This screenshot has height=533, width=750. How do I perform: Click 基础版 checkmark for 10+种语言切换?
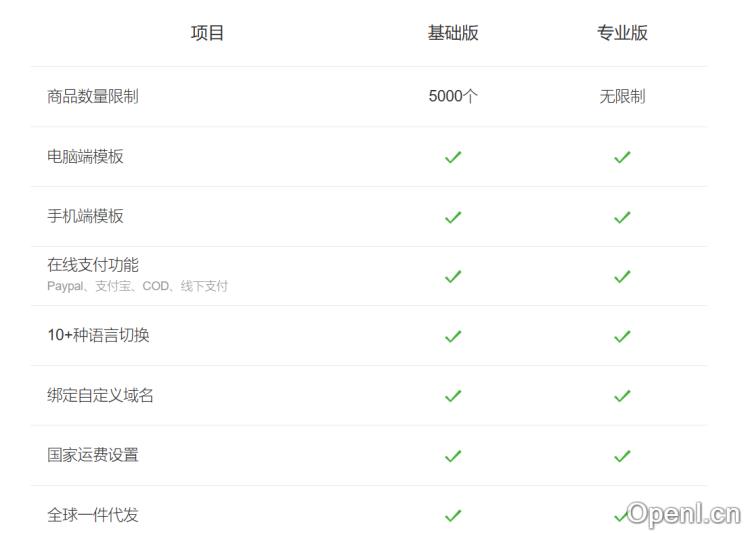[x=453, y=336]
